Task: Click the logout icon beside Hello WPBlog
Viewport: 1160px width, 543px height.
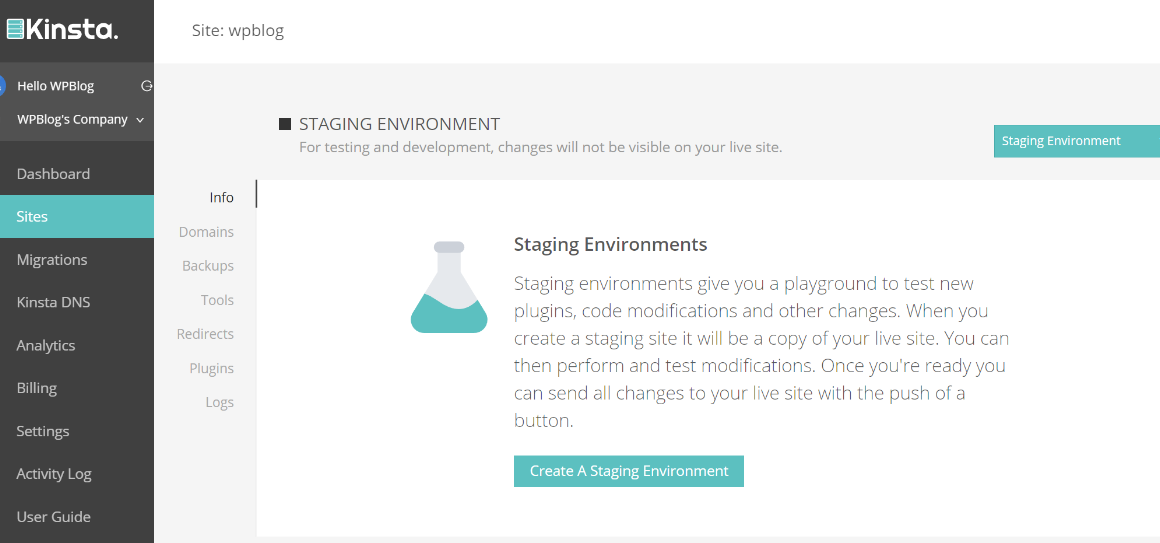Action: pos(146,86)
